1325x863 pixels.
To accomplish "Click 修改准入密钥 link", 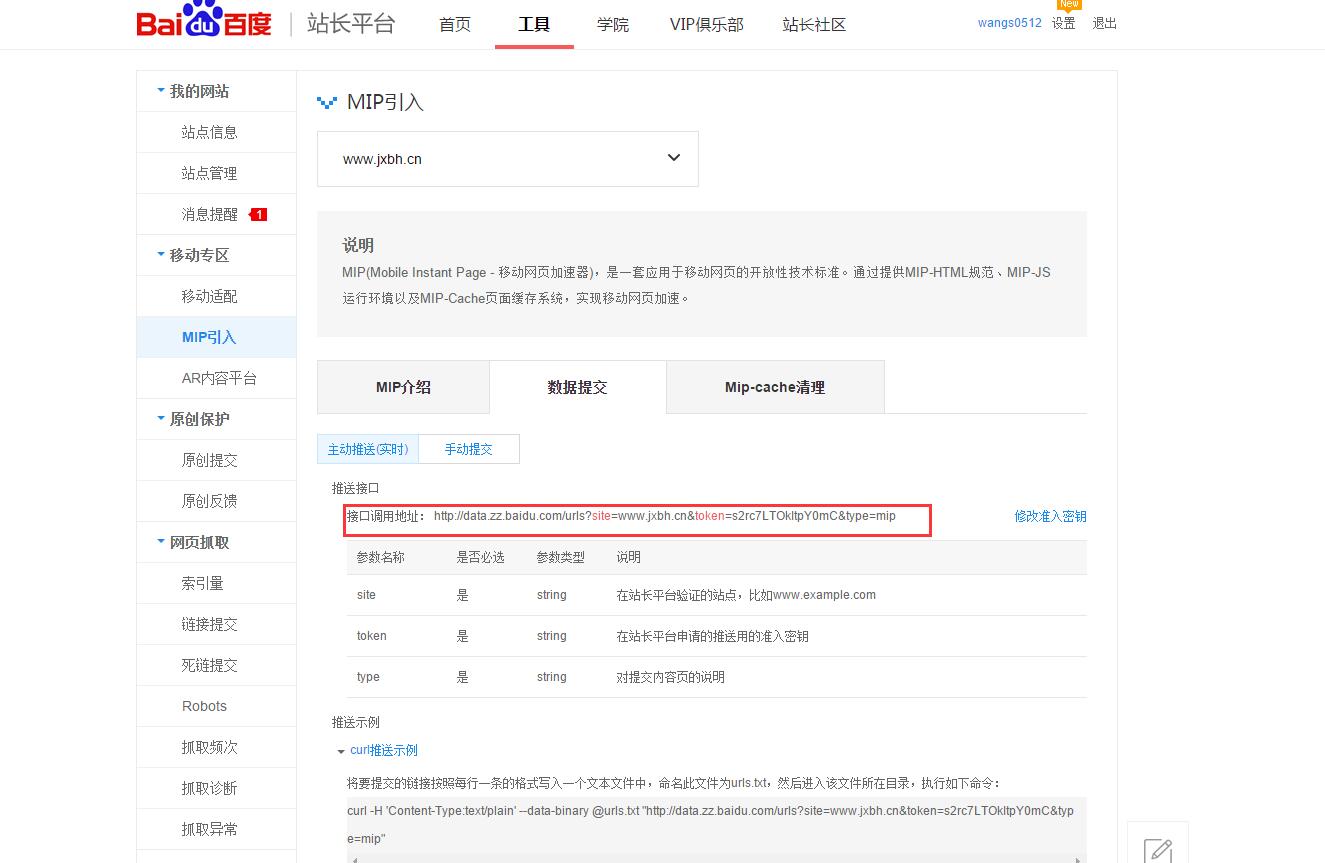I will click(x=1050, y=516).
